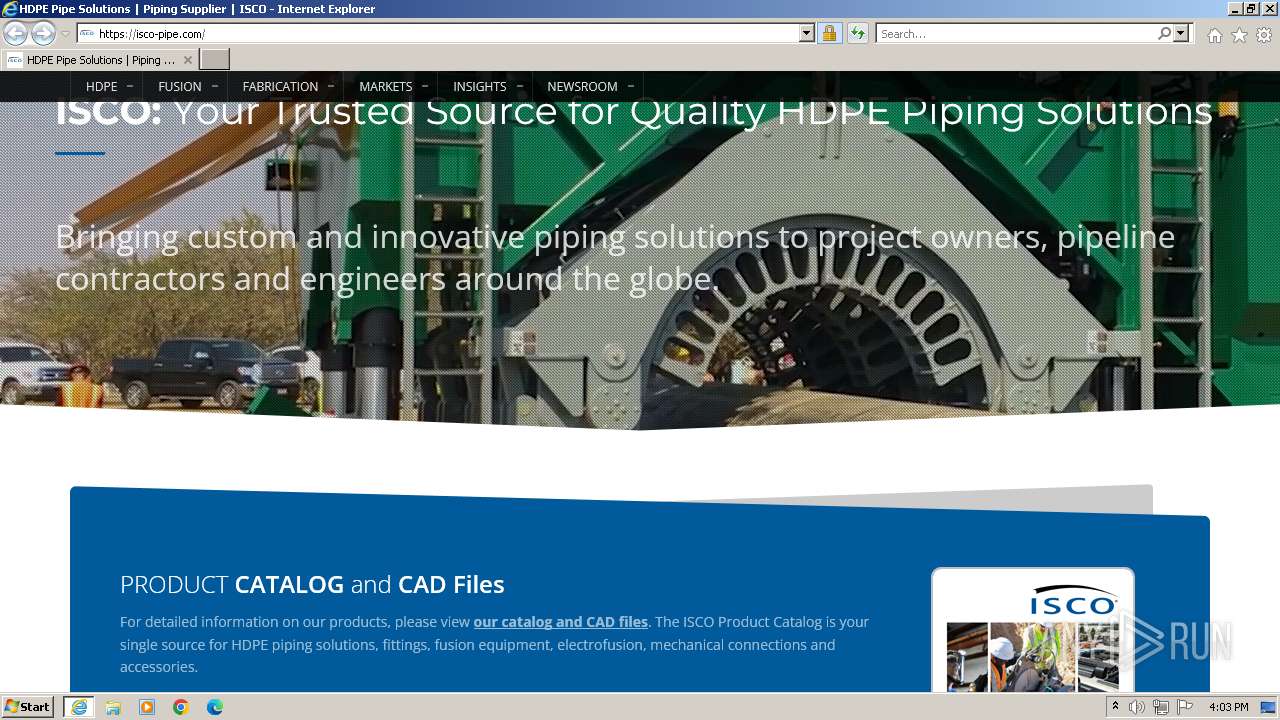
Task: Open the volume speaker tray icon
Action: click(x=1137, y=707)
